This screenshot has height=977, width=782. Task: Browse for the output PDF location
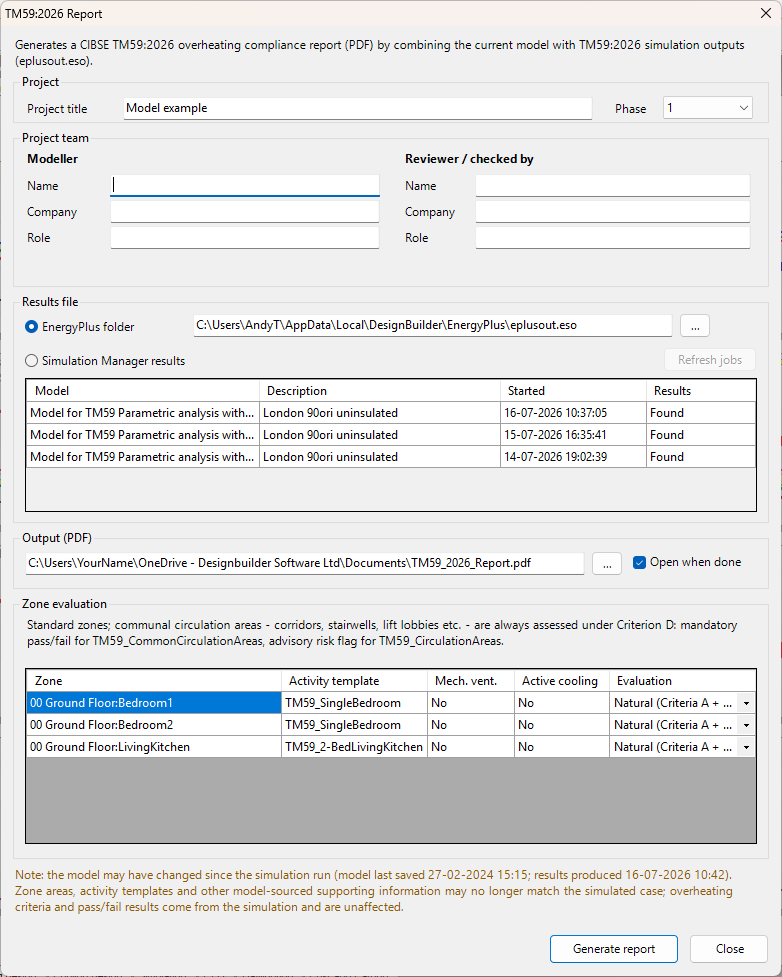[607, 564]
